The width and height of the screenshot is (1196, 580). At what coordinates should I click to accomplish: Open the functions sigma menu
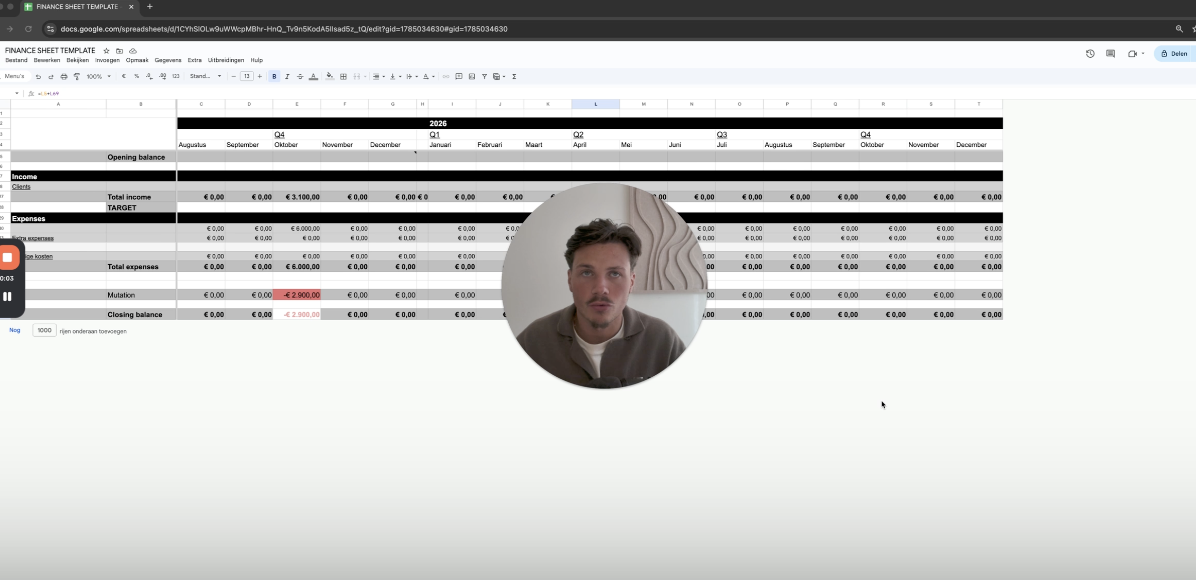click(514, 76)
